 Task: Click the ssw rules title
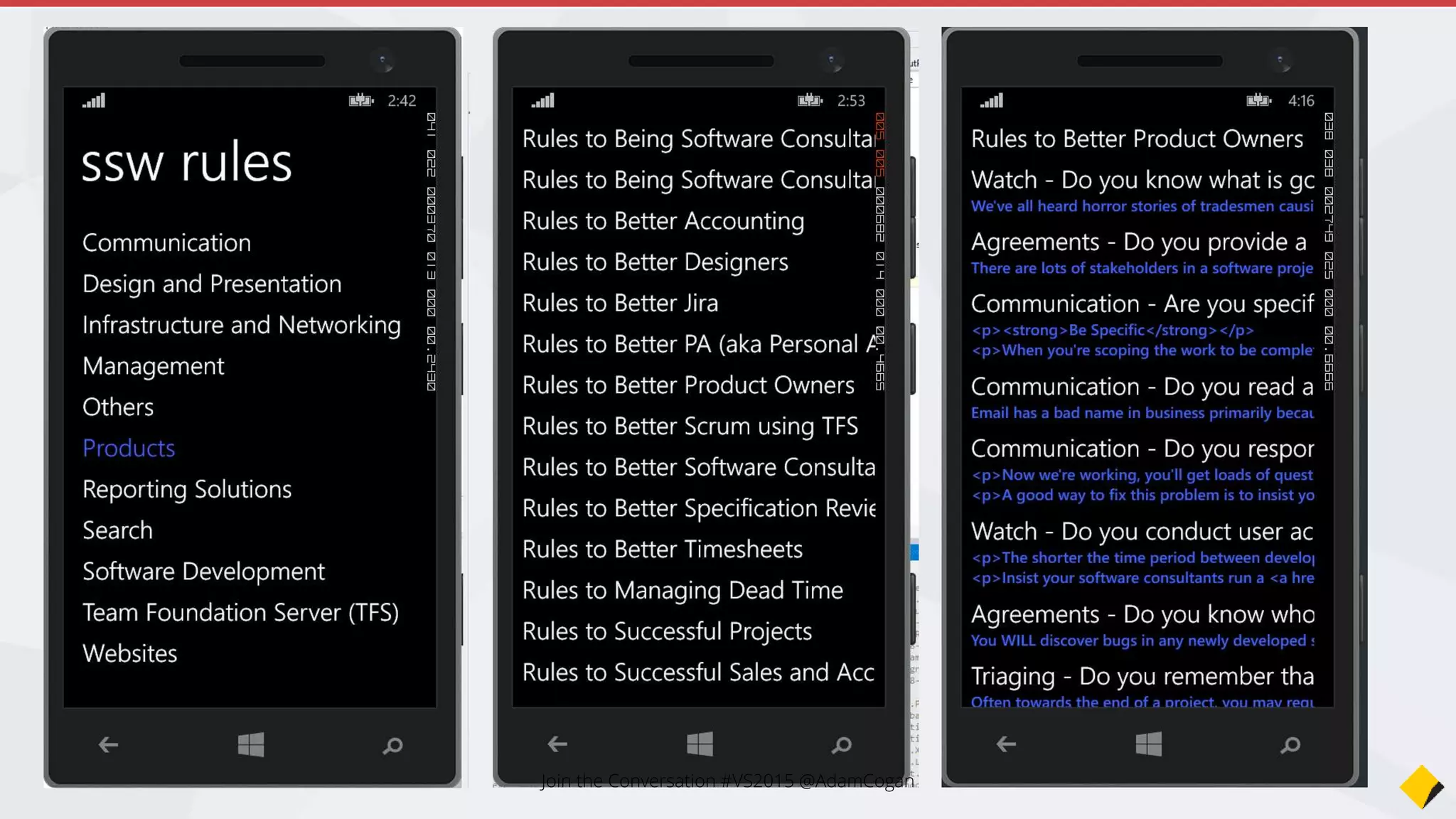[x=186, y=163]
